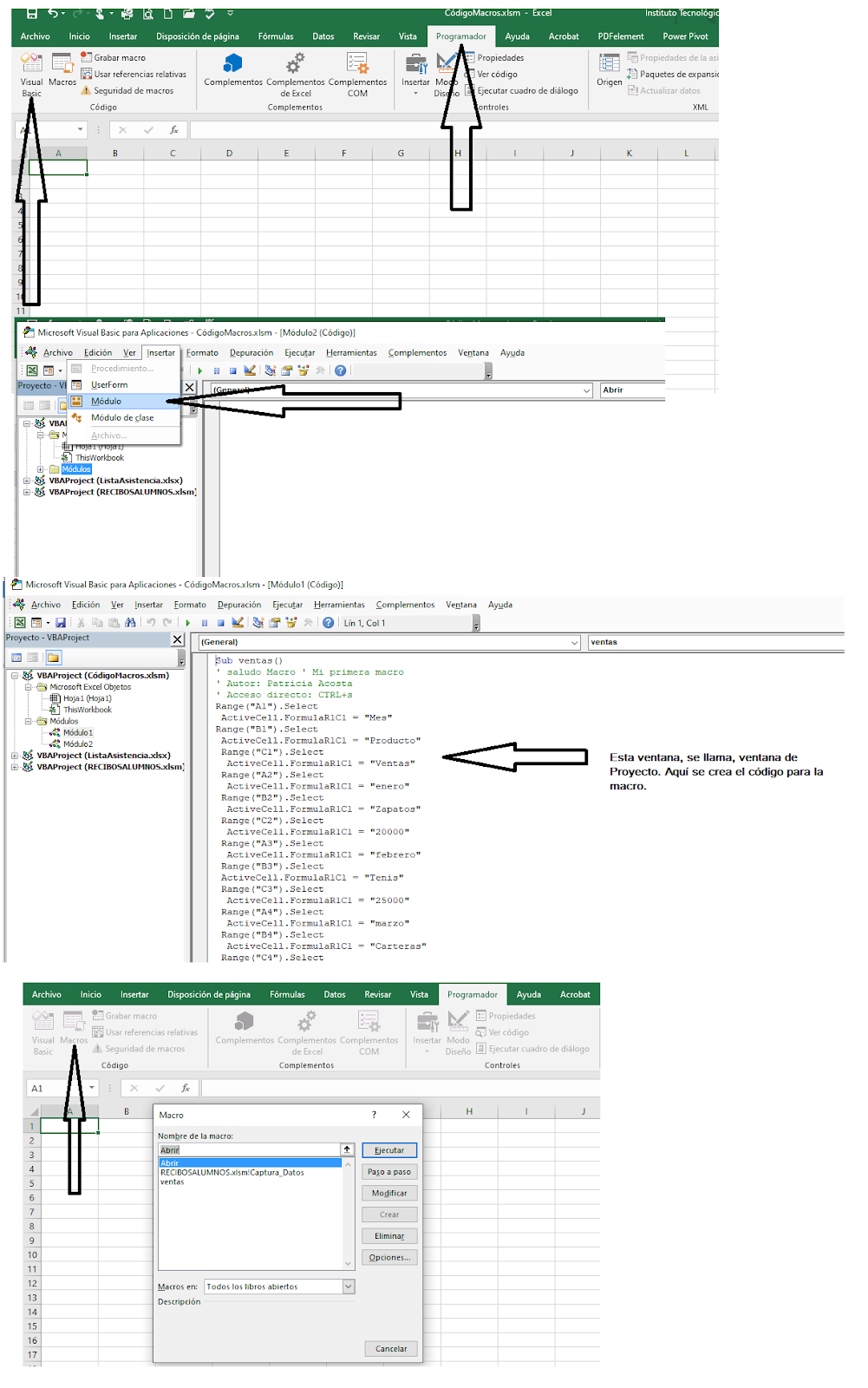Click the Help question icon in Módulo2 VBA toolbar
The height and width of the screenshot is (1388, 868).
coord(340,370)
